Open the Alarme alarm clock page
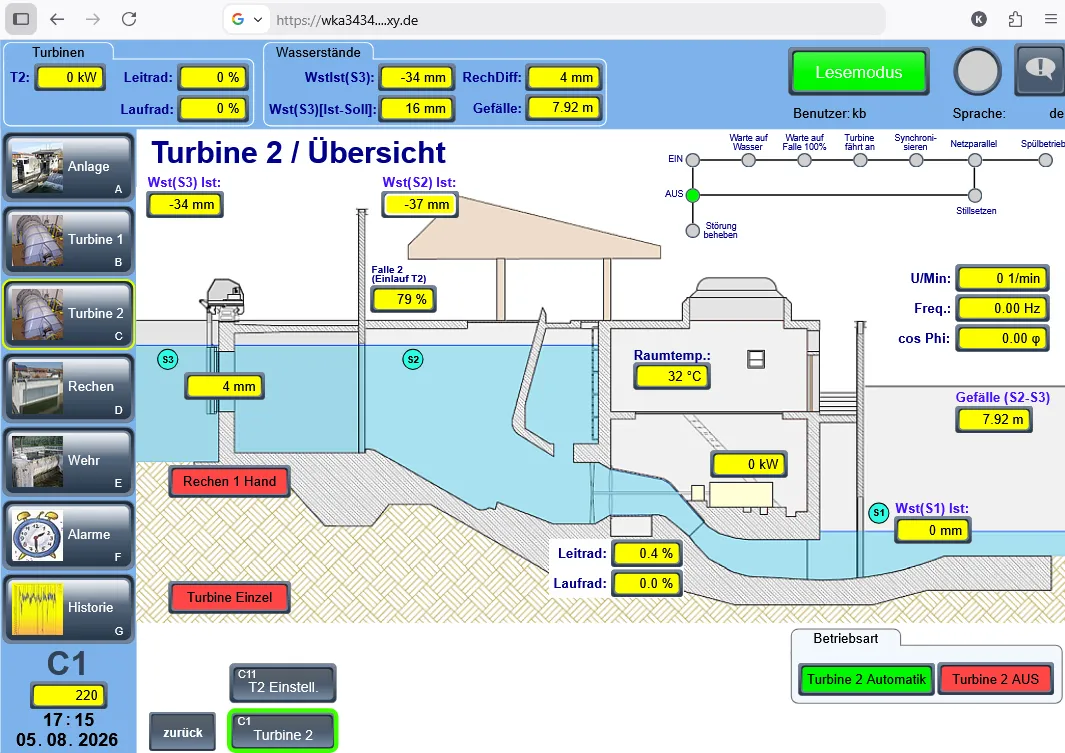Image resolution: width=1065 pixels, height=753 pixels. [x=69, y=535]
